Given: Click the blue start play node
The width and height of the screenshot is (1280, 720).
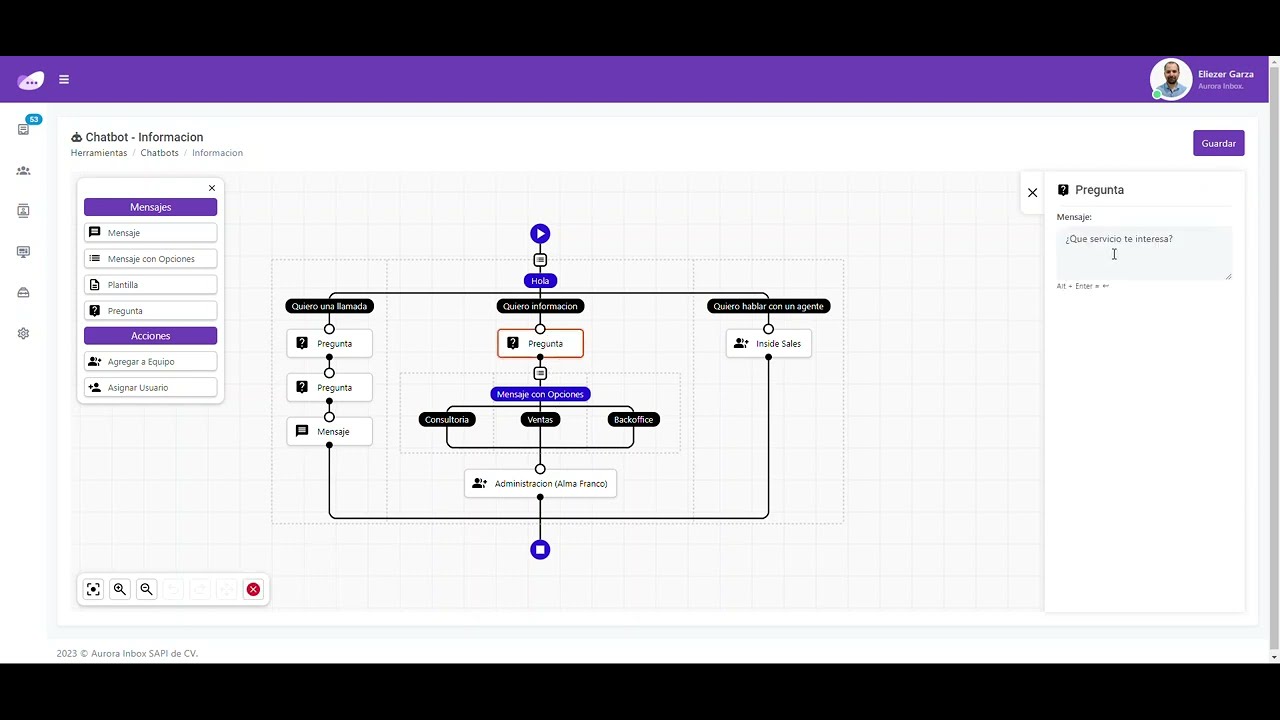Looking at the screenshot, I should point(540,234).
